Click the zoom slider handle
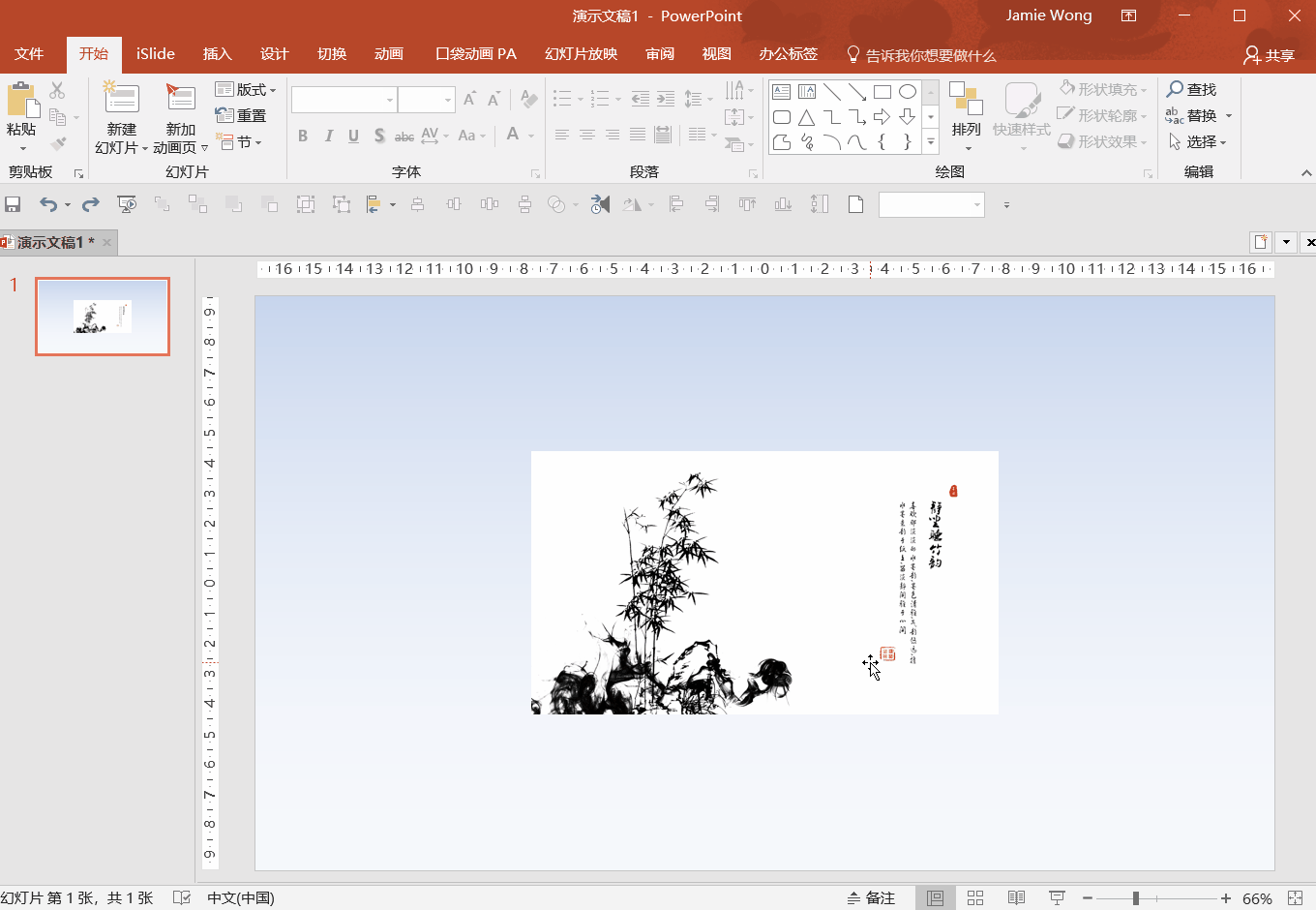The image size is (1316, 910). point(1136,898)
